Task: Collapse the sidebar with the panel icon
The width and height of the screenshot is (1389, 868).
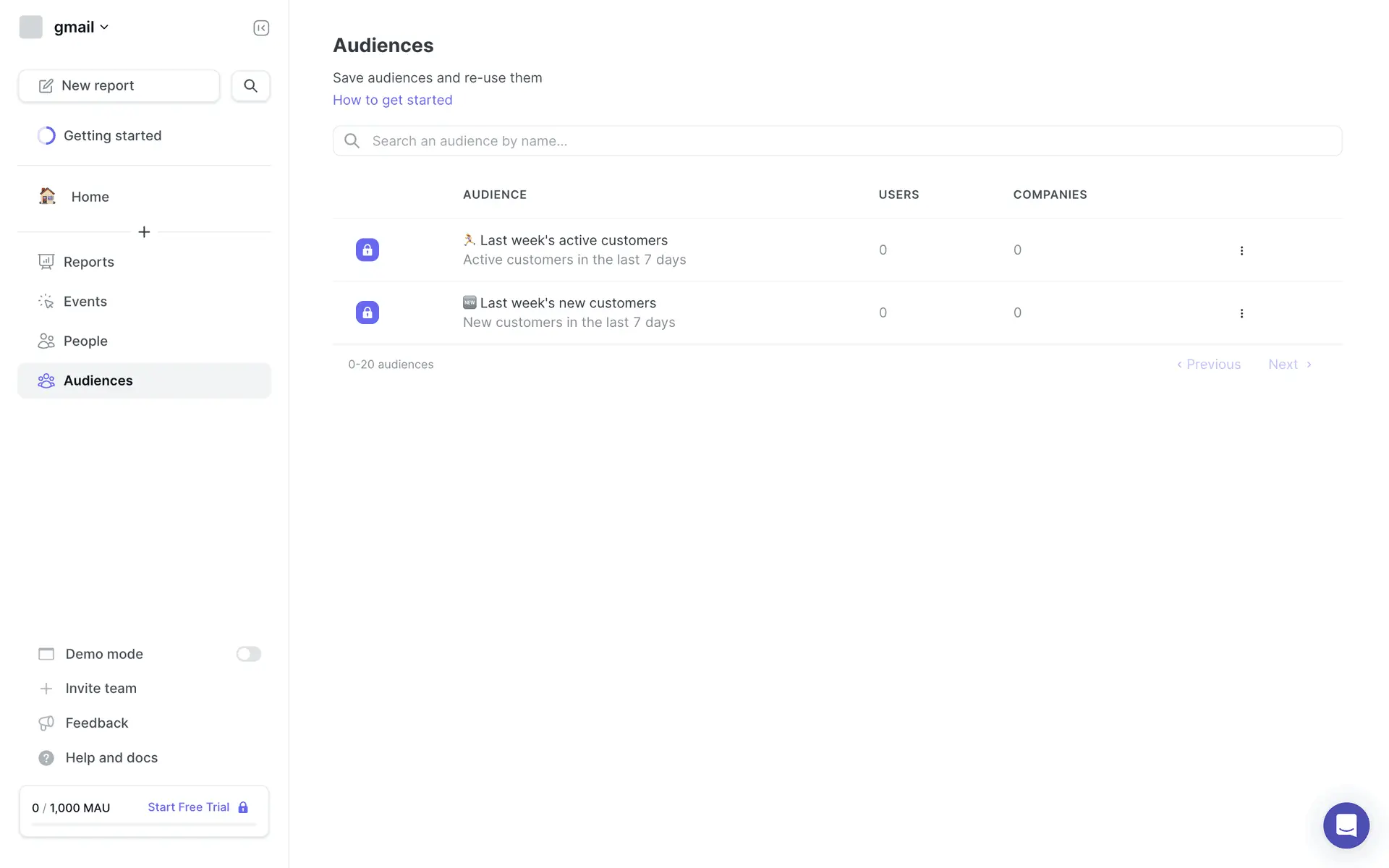Action: (x=261, y=28)
